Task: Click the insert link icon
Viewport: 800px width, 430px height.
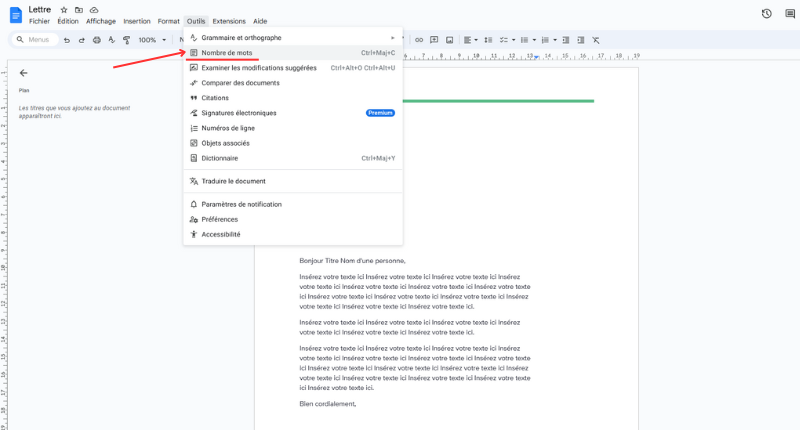Action: (x=418, y=40)
